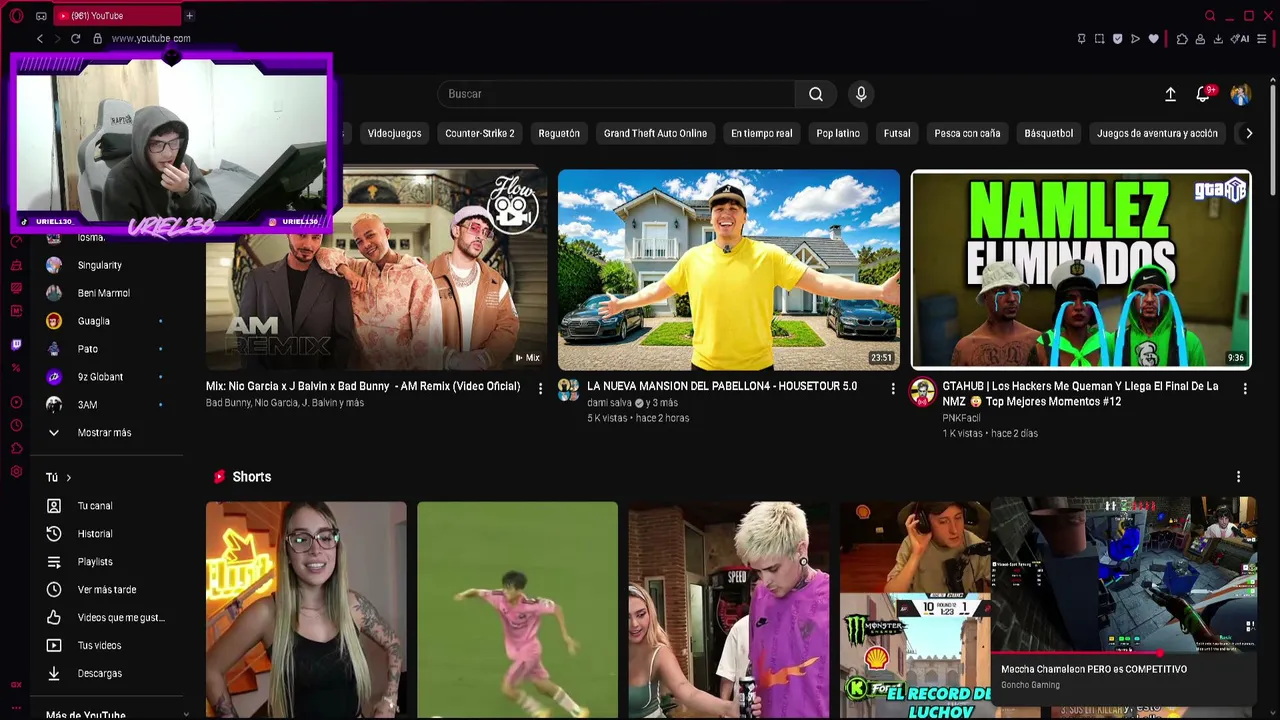Go back using the browser back arrow
This screenshot has width=1280, height=720.
click(40, 39)
